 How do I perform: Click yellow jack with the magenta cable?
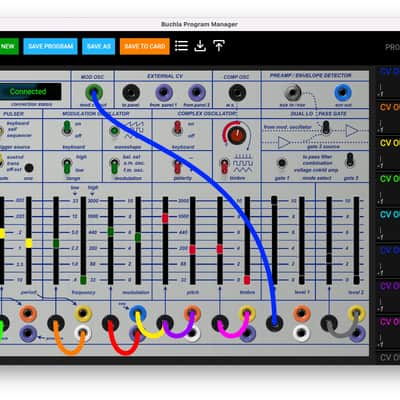tap(247, 313)
